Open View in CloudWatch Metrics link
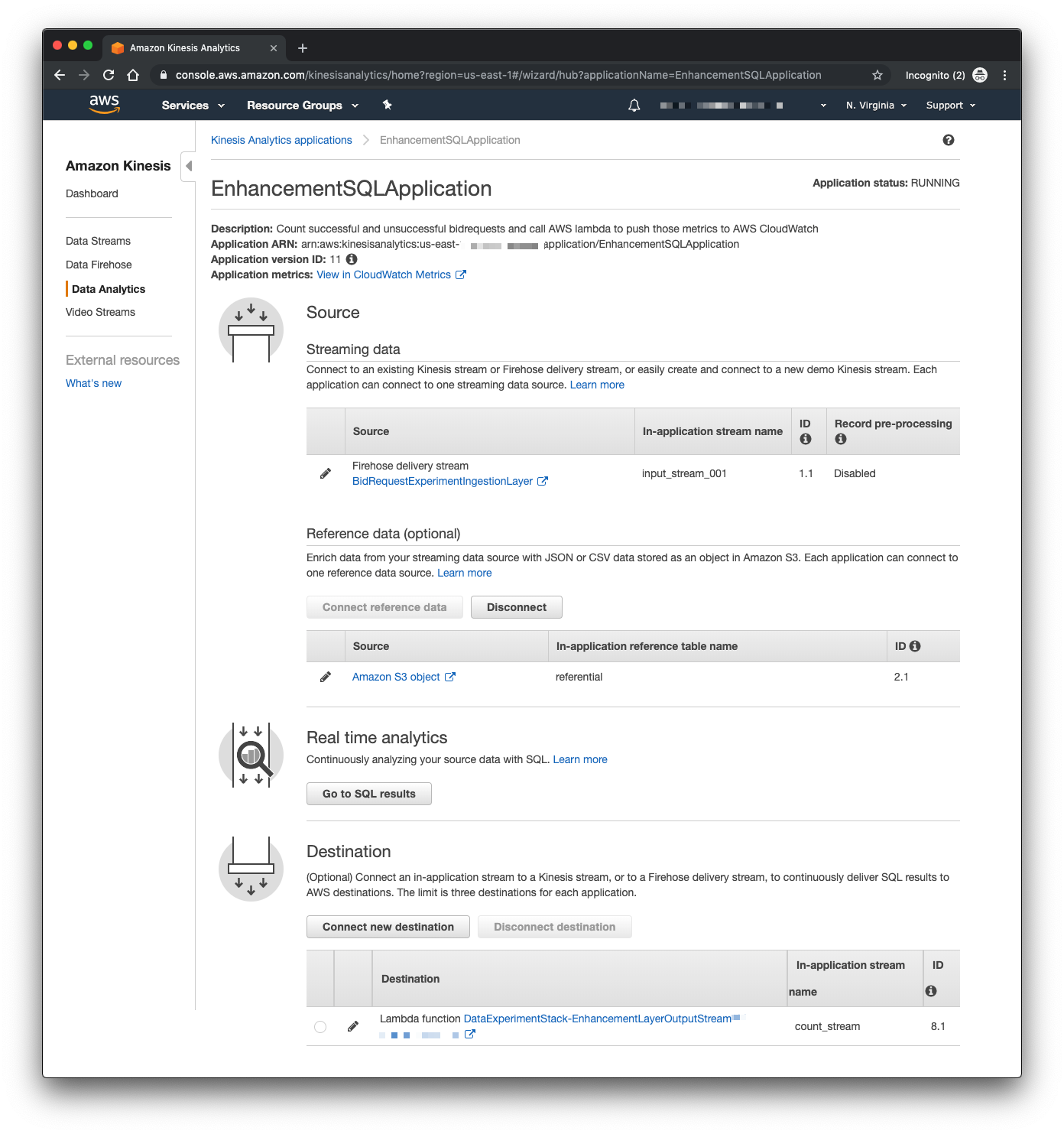The image size is (1064, 1134). pos(384,275)
